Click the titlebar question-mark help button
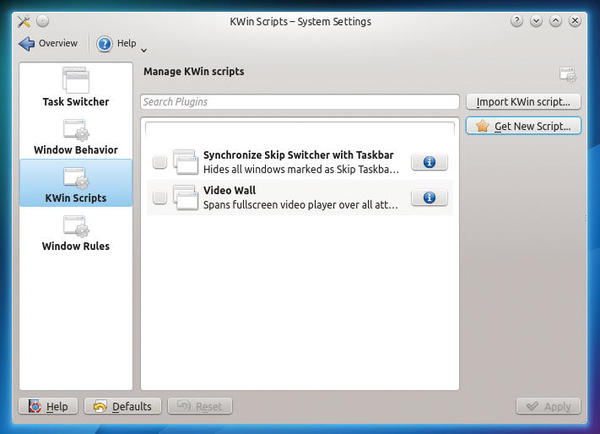Image resolution: width=600 pixels, height=434 pixels. coord(517,21)
